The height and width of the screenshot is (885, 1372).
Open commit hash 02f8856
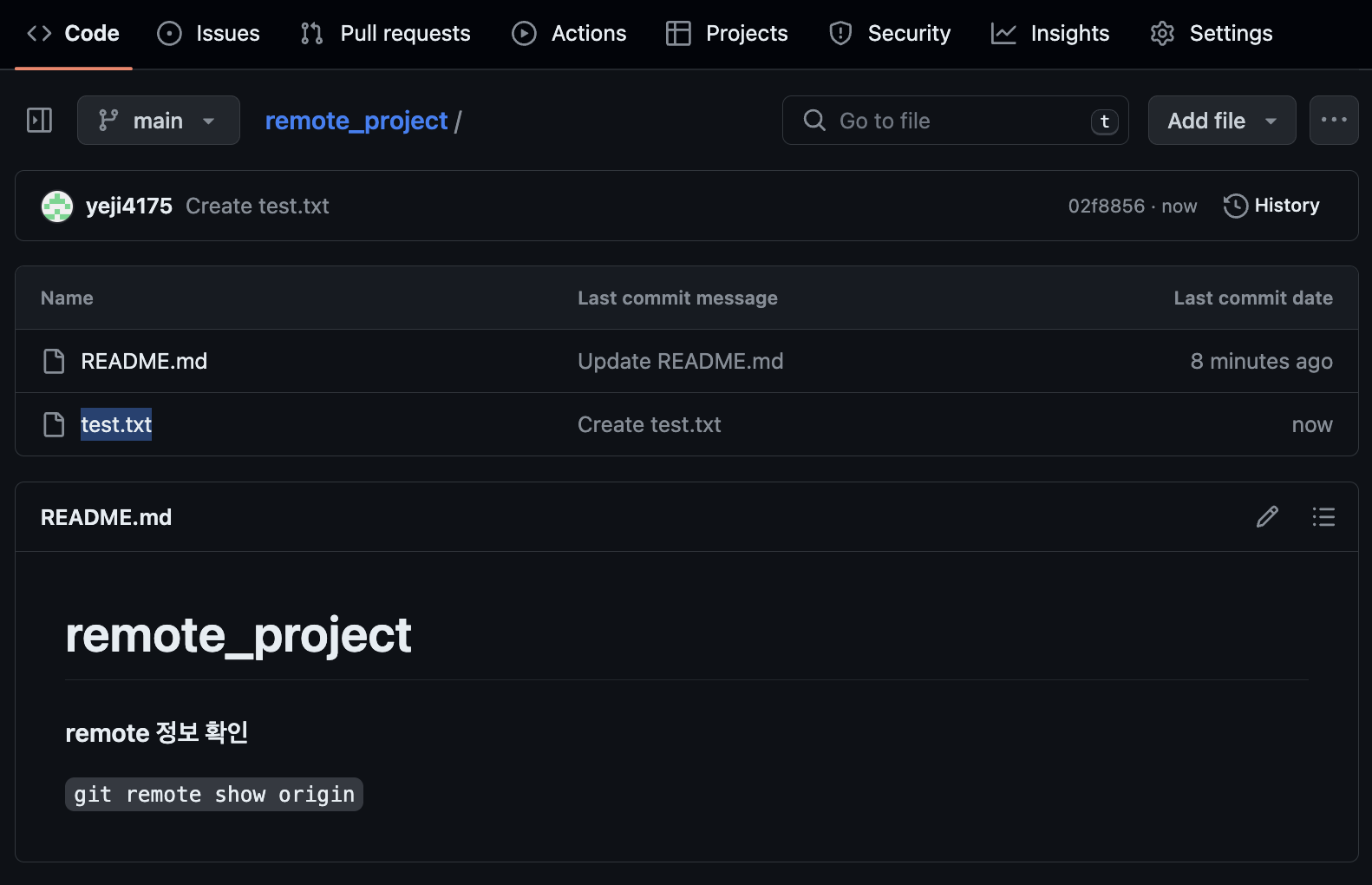pyautogui.click(x=1107, y=206)
